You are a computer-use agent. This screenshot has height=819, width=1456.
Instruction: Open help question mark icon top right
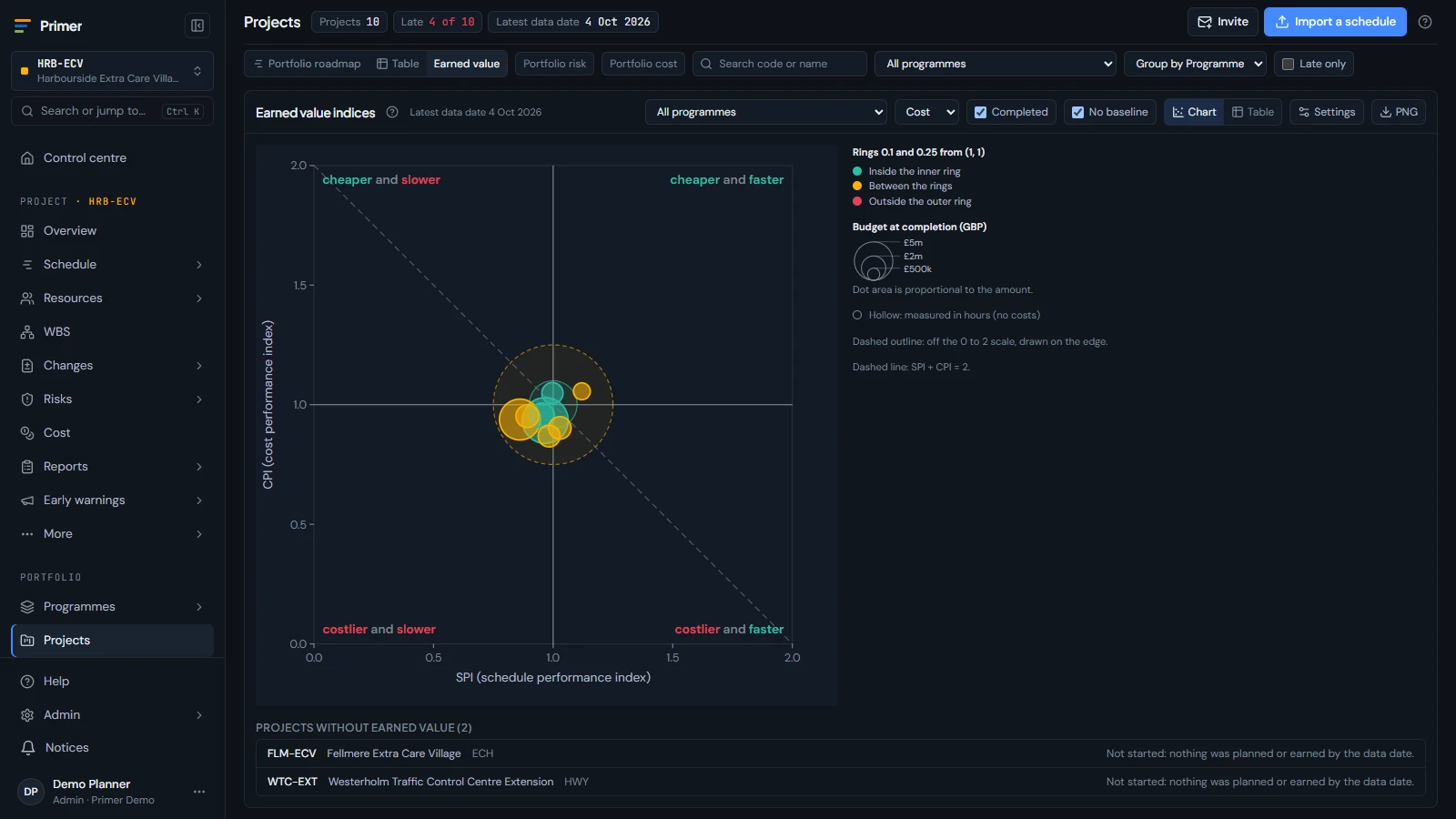1425,22
